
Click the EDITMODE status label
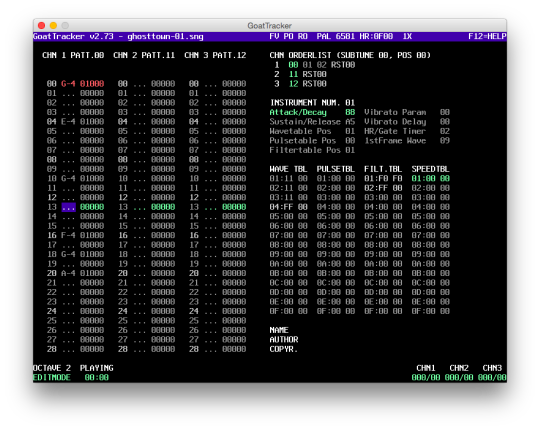coord(52,377)
